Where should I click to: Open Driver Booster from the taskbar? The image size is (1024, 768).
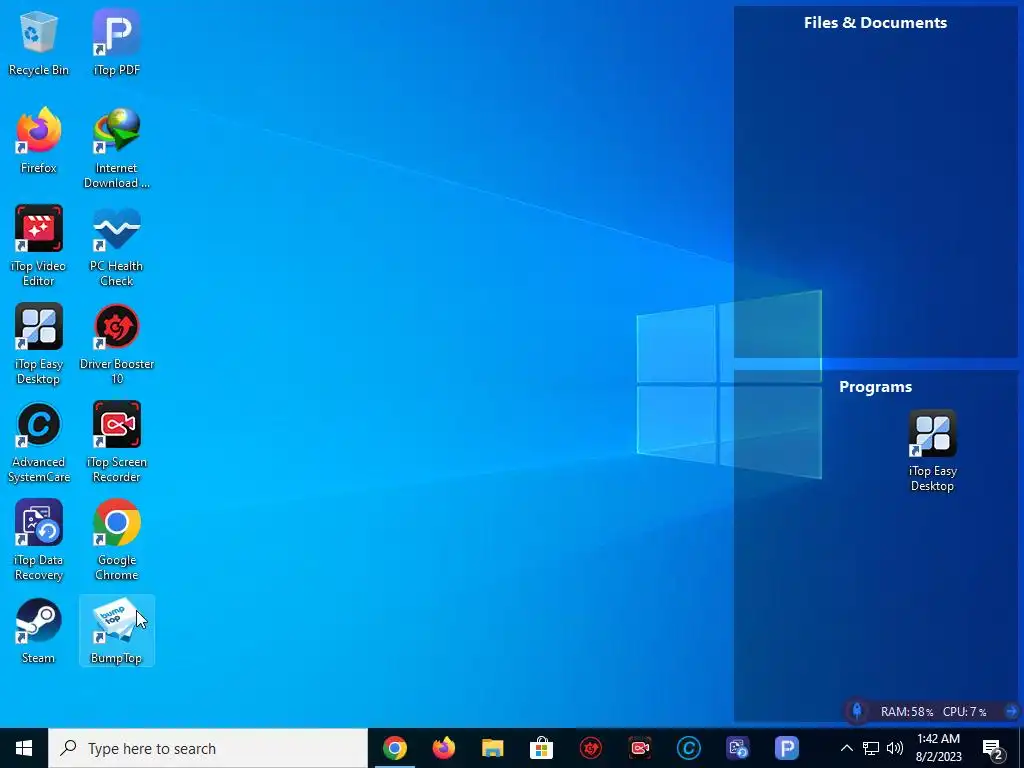click(x=591, y=748)
